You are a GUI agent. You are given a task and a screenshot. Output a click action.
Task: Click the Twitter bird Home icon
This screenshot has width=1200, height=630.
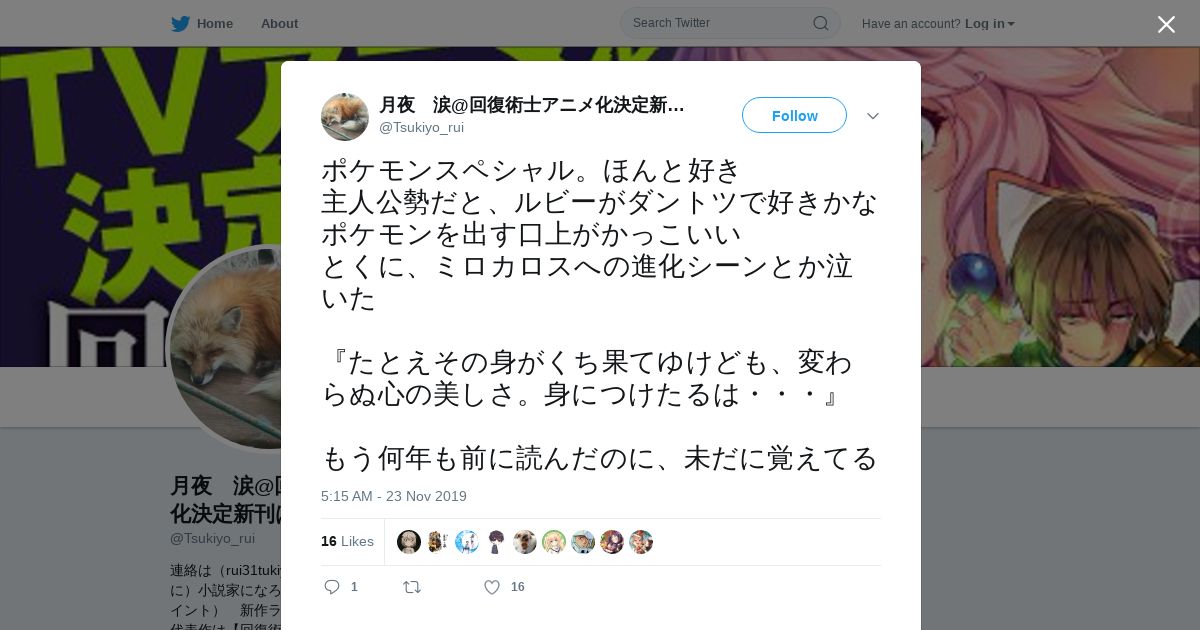tap(180, 24)
